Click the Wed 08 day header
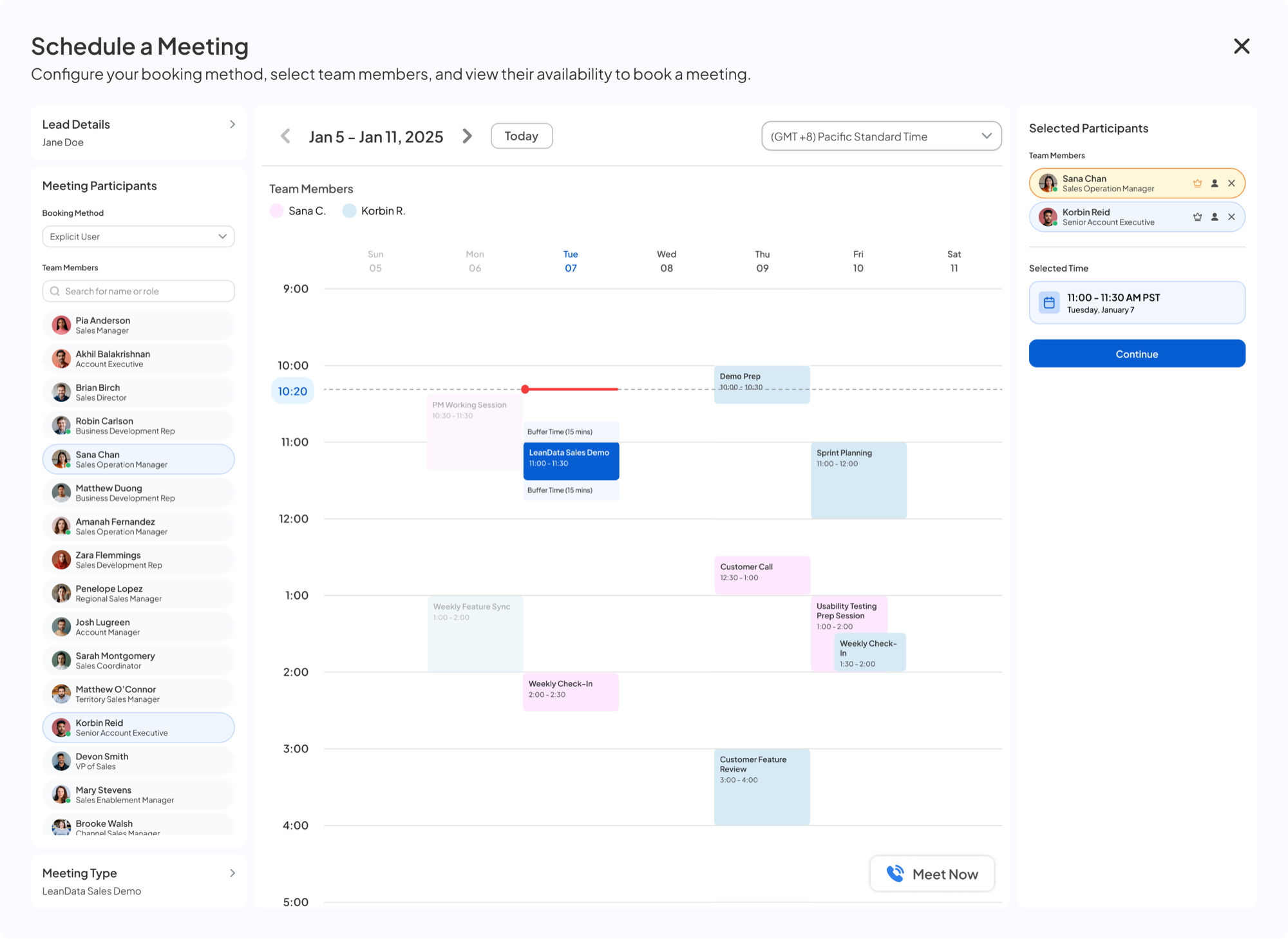The width and height of the screenshot is (1288, 939). click(667, 261)
